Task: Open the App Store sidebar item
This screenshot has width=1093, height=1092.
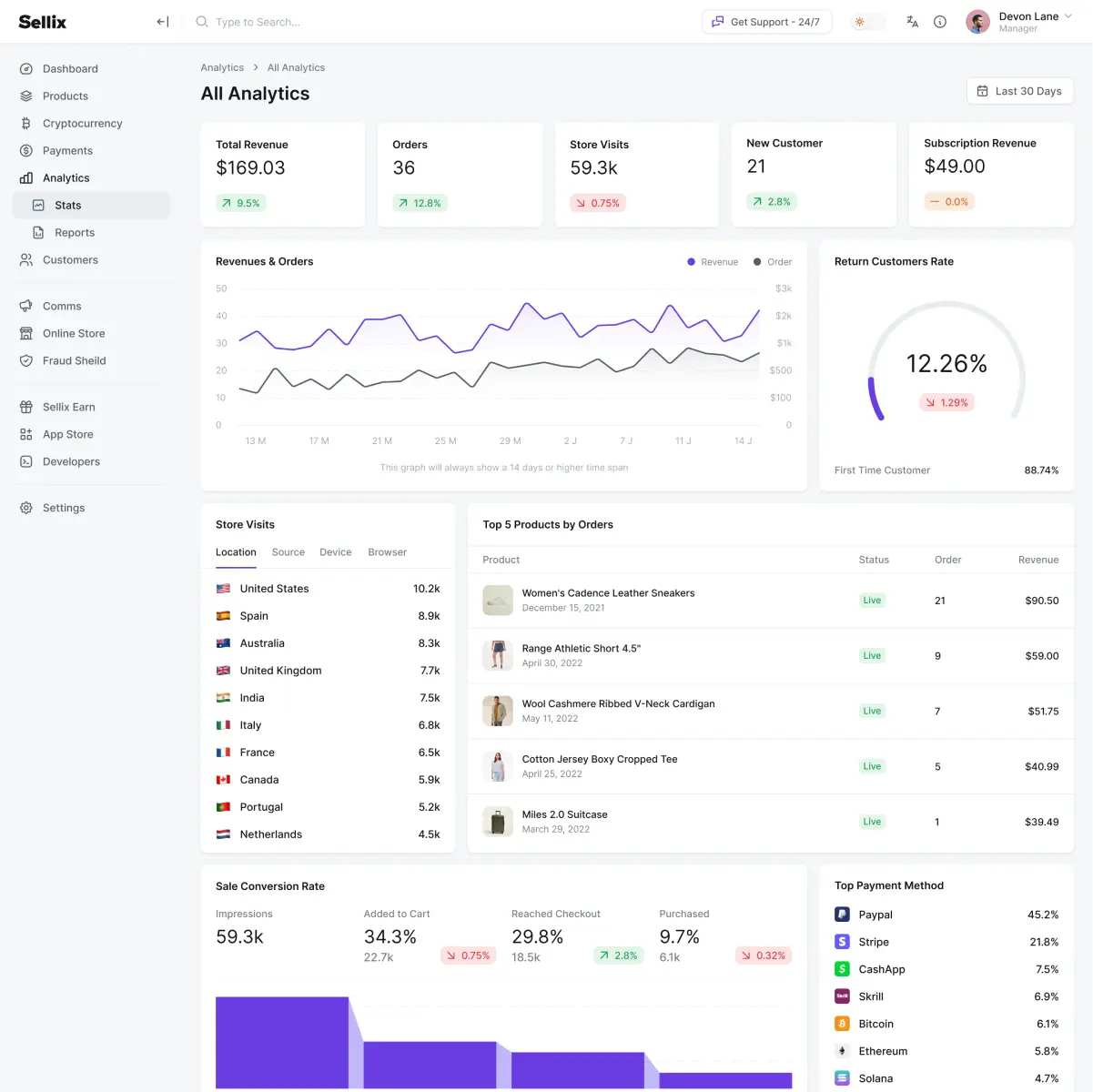Action: (x=67, y=435)
